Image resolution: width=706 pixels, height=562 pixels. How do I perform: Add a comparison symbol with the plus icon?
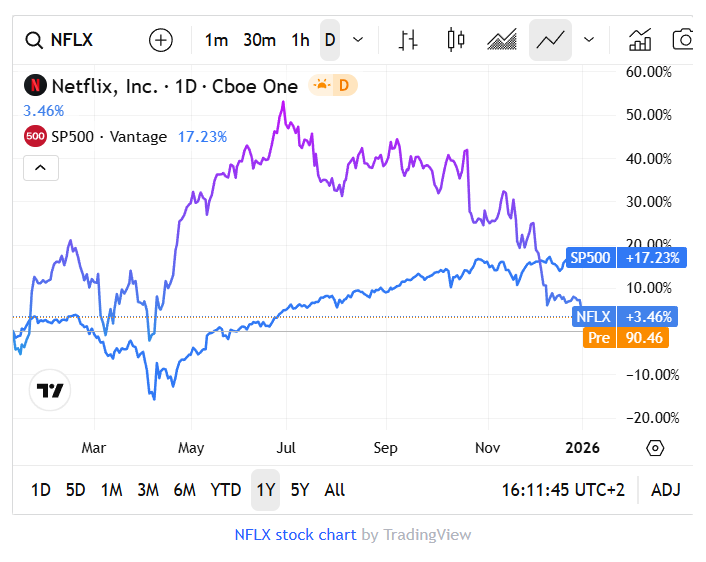pyautogui.click(x=160, y=40)
